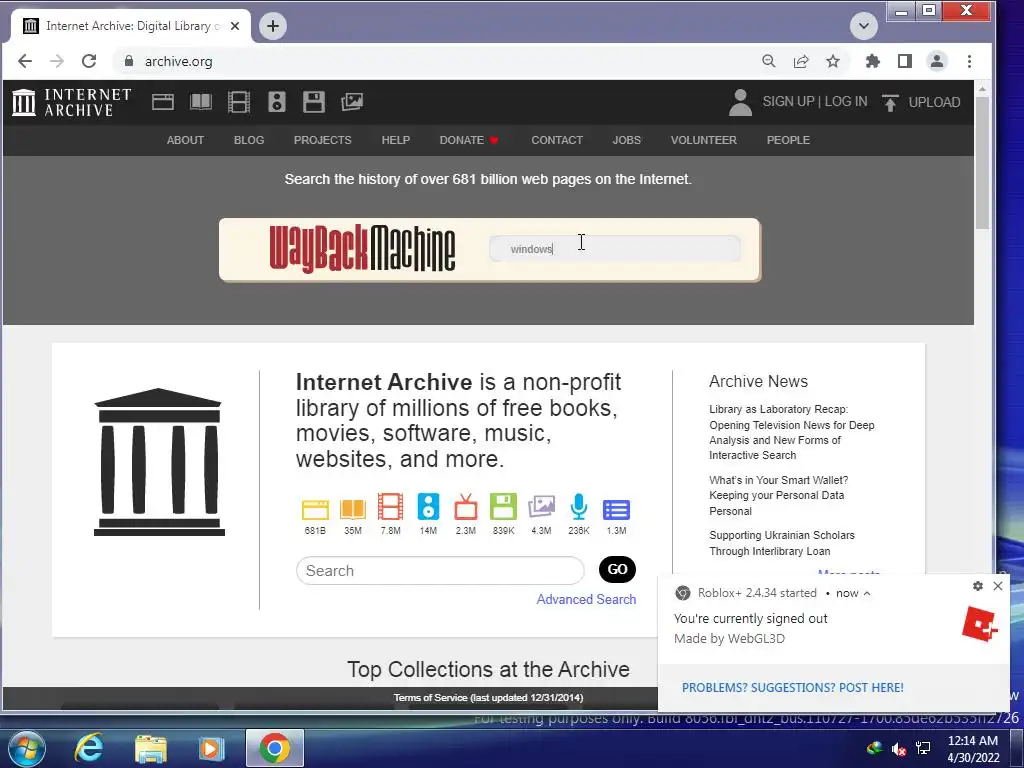This screenshot has width=1024, height=768.
Task: Open the Audio (speaker) icon in header
Action: (x=276, y=102)
